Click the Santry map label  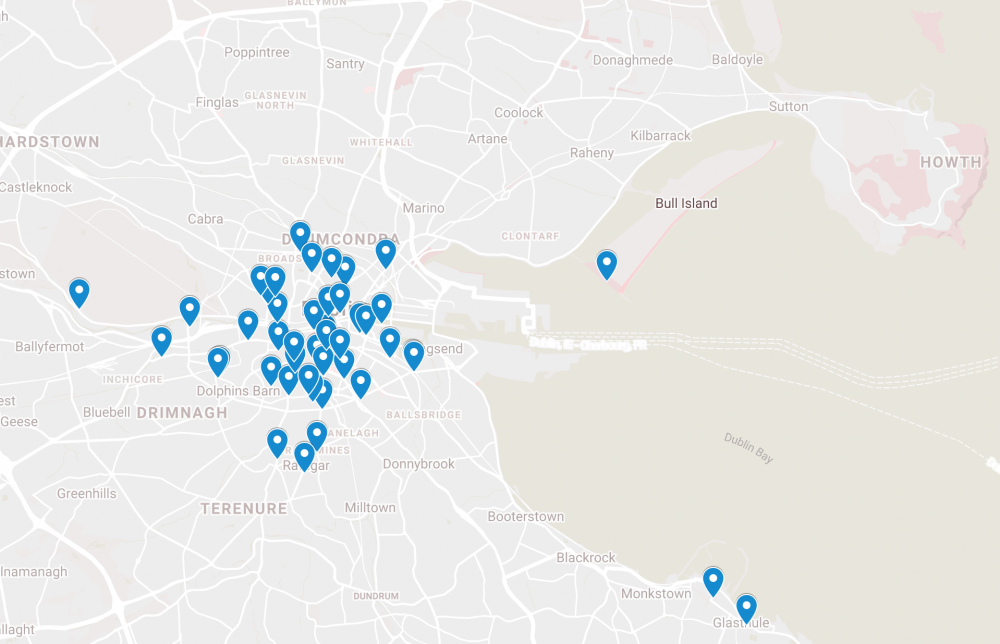(345, 64)
